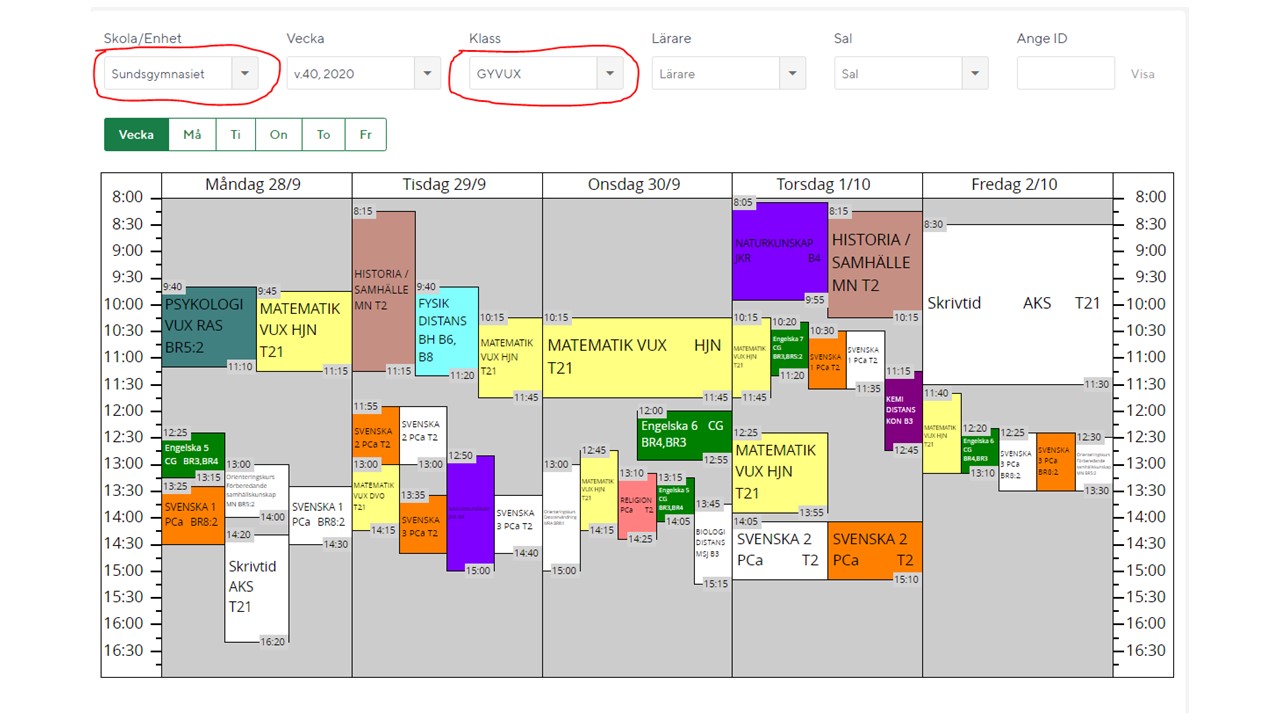This screenshot has width=1280, height=720.
Task: Open Tuesday's white SVENSKA 3 PCa T2 block
Action: 518,524
